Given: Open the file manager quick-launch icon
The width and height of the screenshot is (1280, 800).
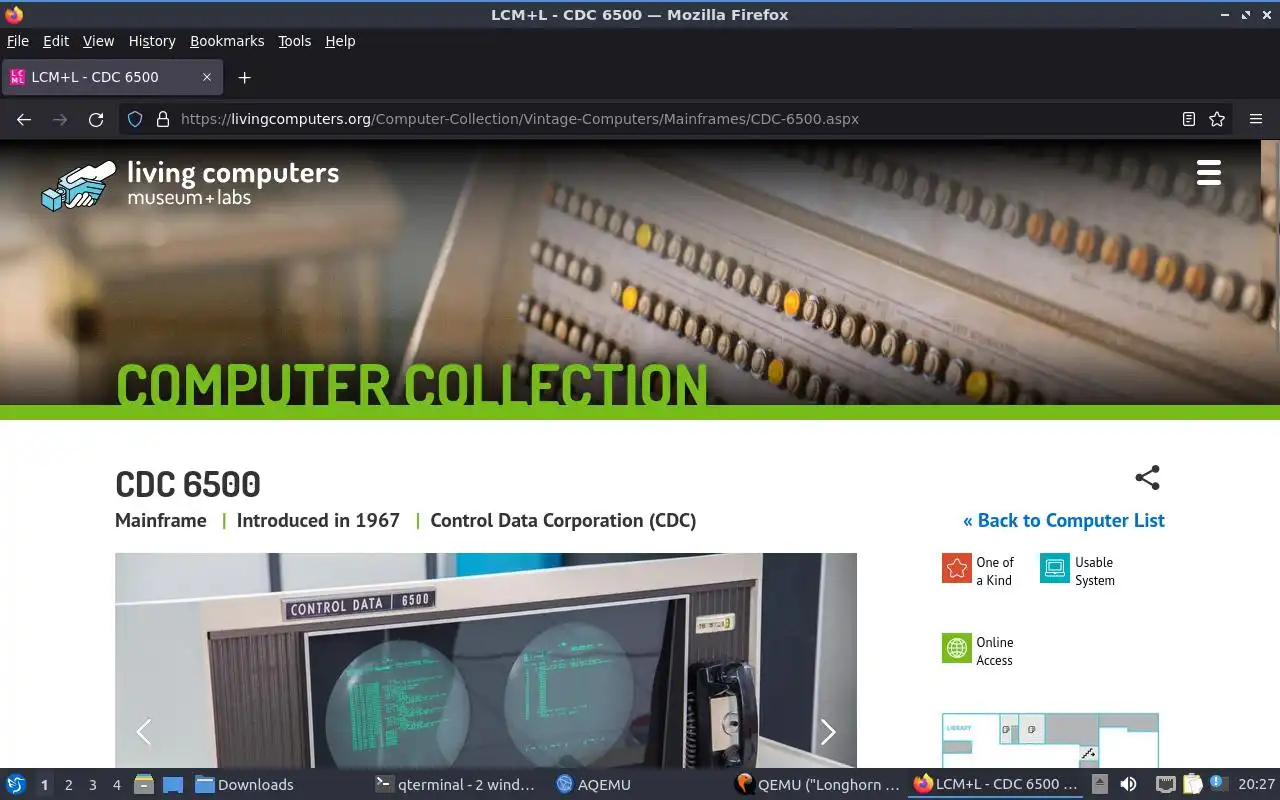Looking at the screenshot, I should 144,784.
